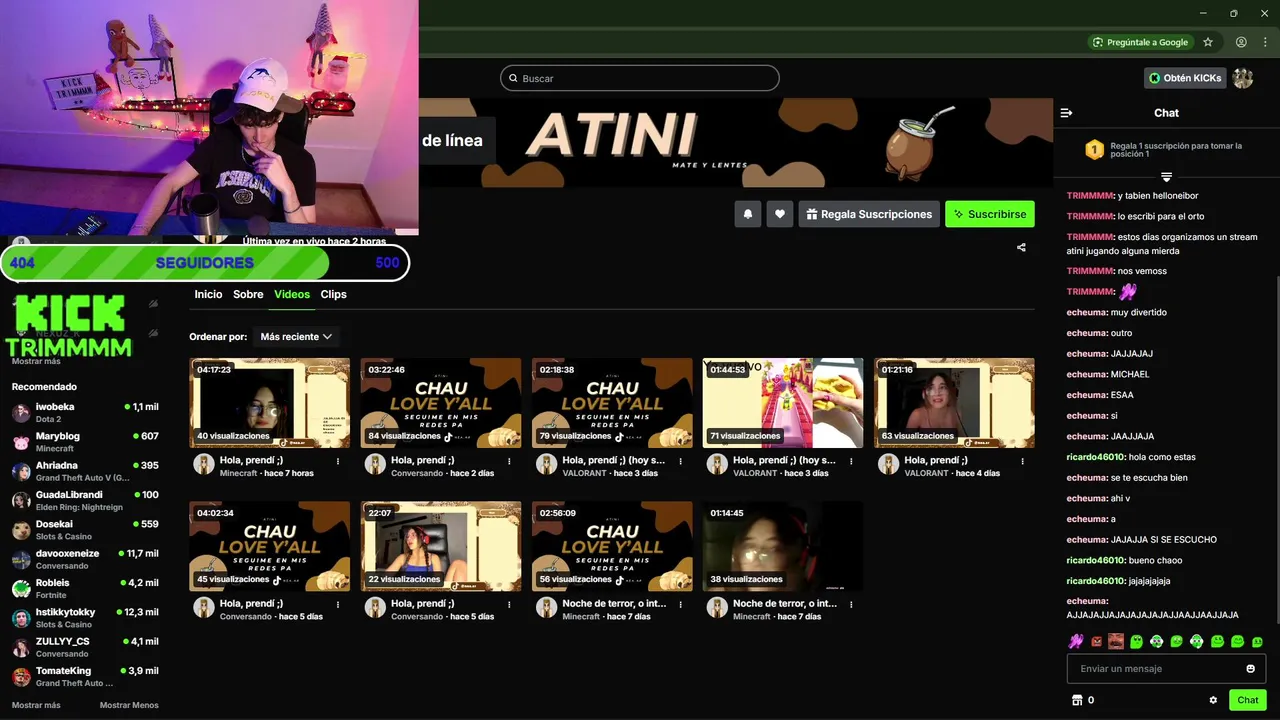
Task: Open the davooxeneize recommended channel
Action: (x=85, y=559)
